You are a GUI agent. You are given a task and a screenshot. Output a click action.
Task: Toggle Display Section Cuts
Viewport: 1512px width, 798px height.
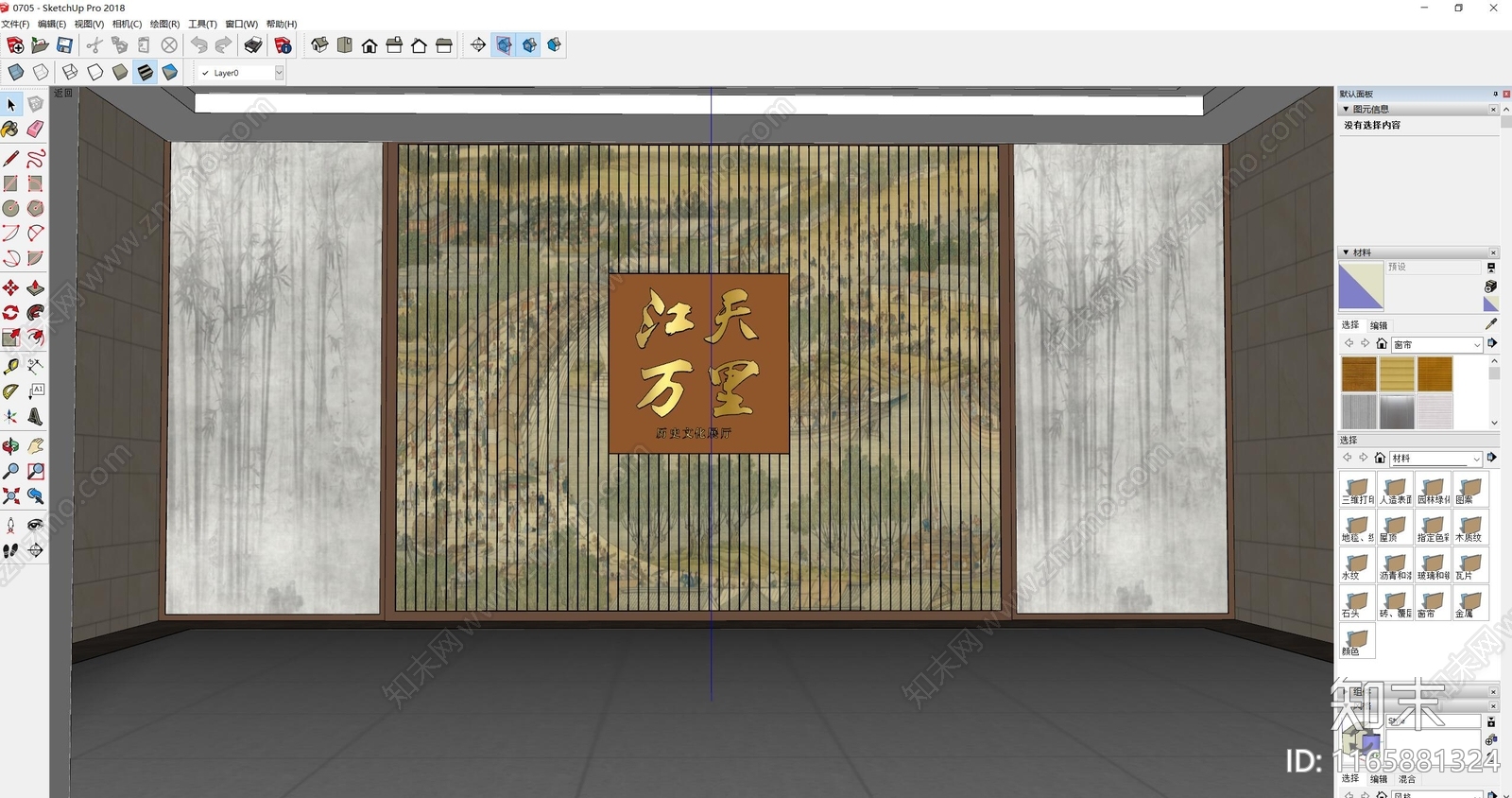pos(529,44)
